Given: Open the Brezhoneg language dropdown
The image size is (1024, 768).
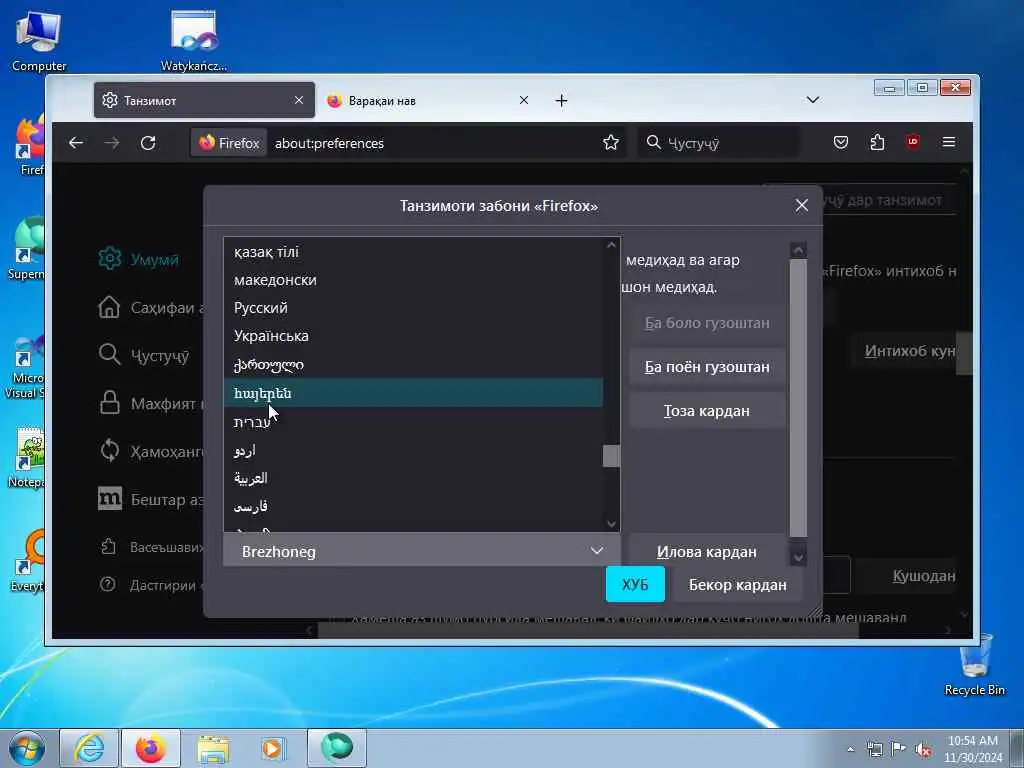Looking at the screenshot, I should coord(422,551).
